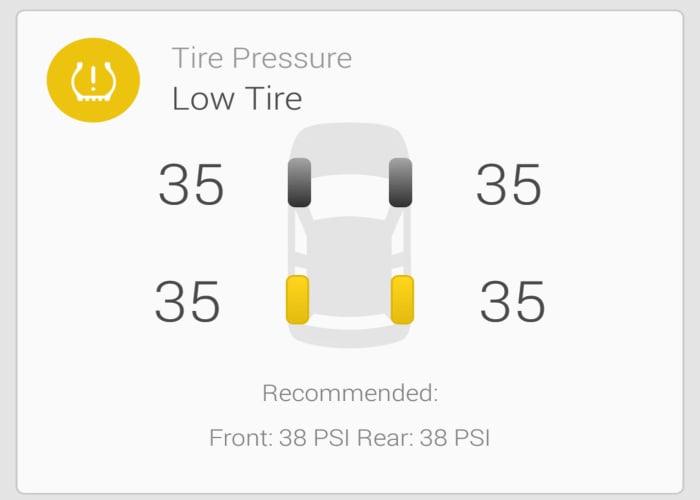Select front right 35 pressure reading

(x=508, y=186)
